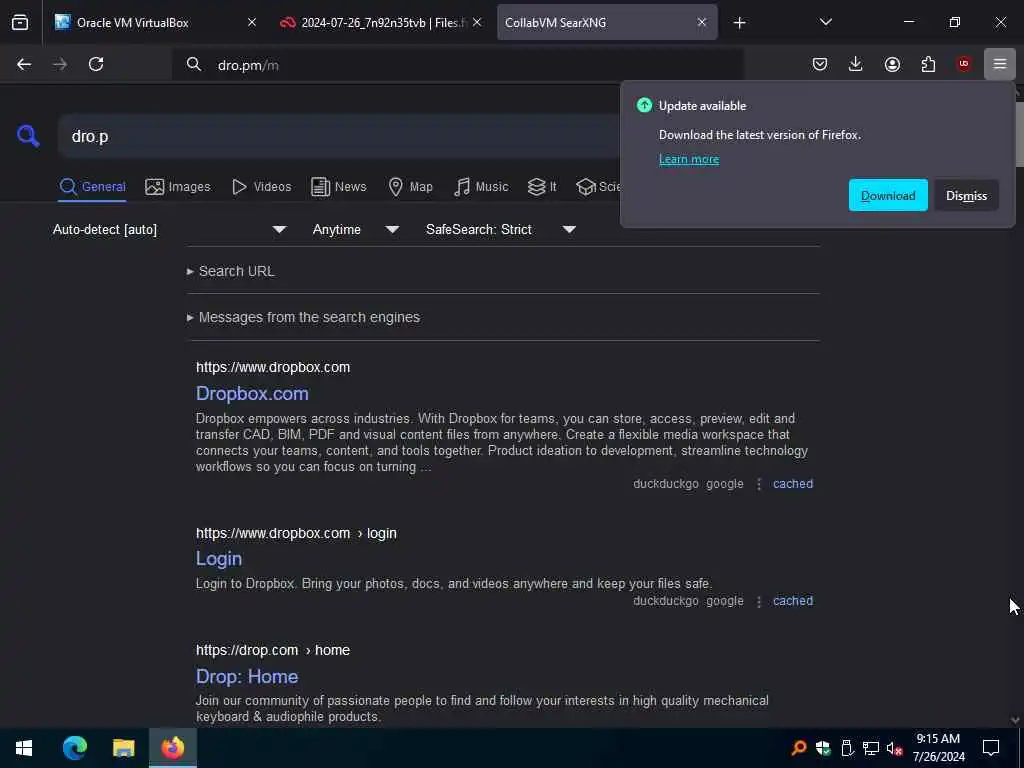Screen dimensions: 1024x768
Task: Open more options dots for Login result
Action: (x=758, y=601)
